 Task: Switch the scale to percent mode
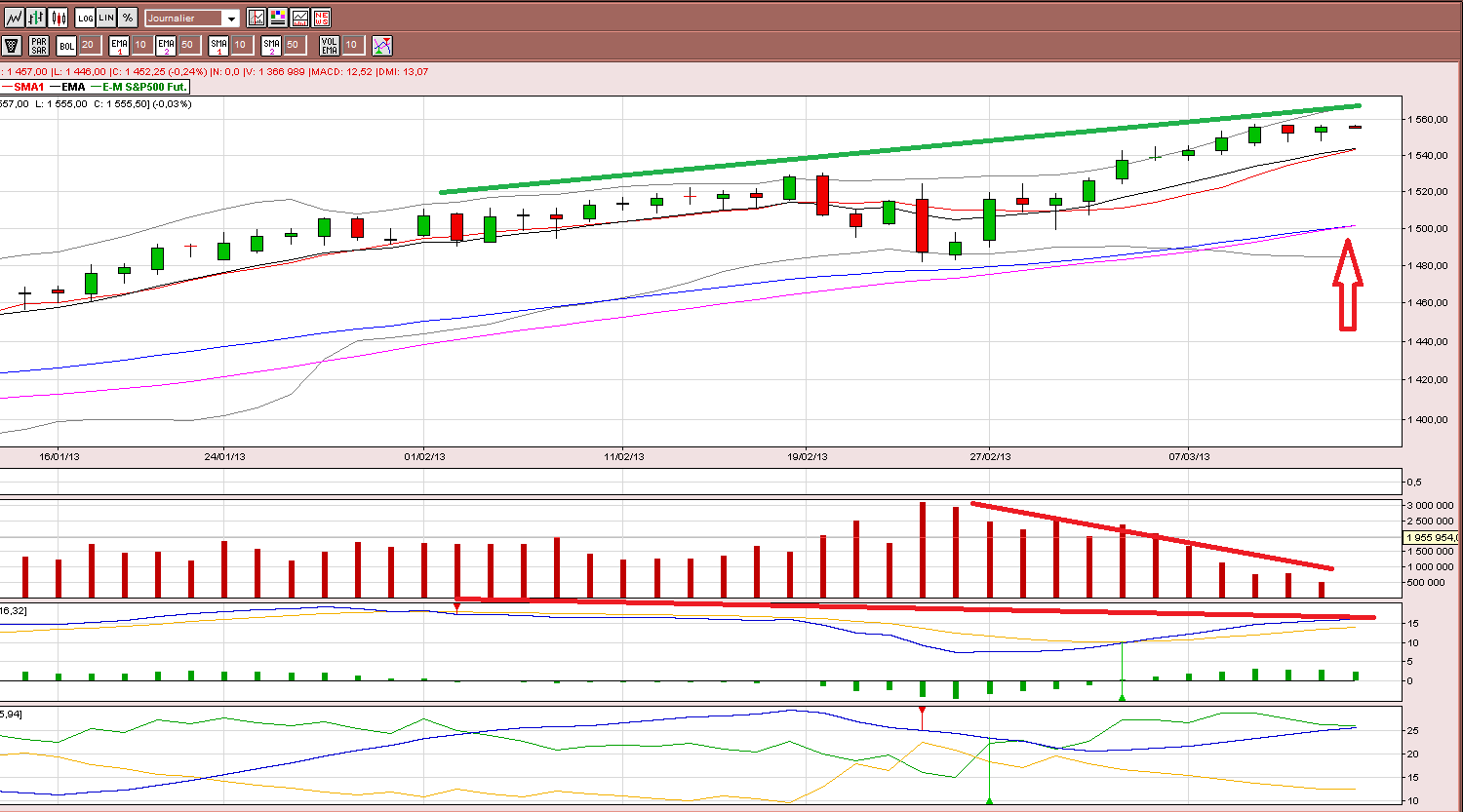(128, 18)
